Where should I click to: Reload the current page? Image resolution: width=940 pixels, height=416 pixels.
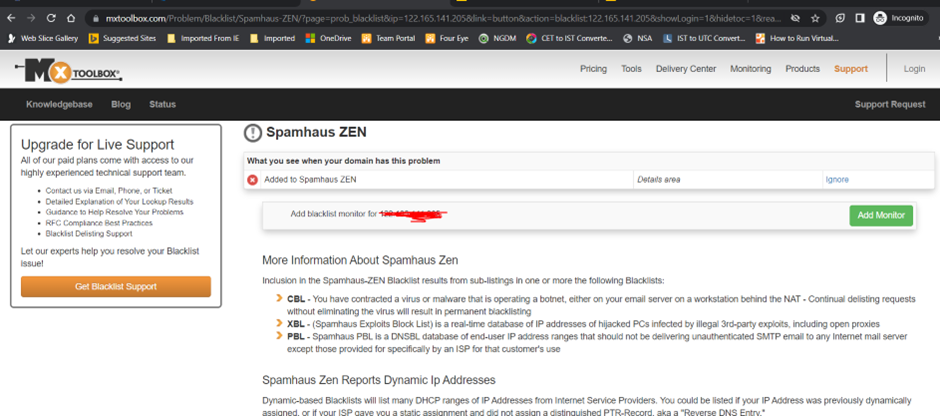click(51, 18)
